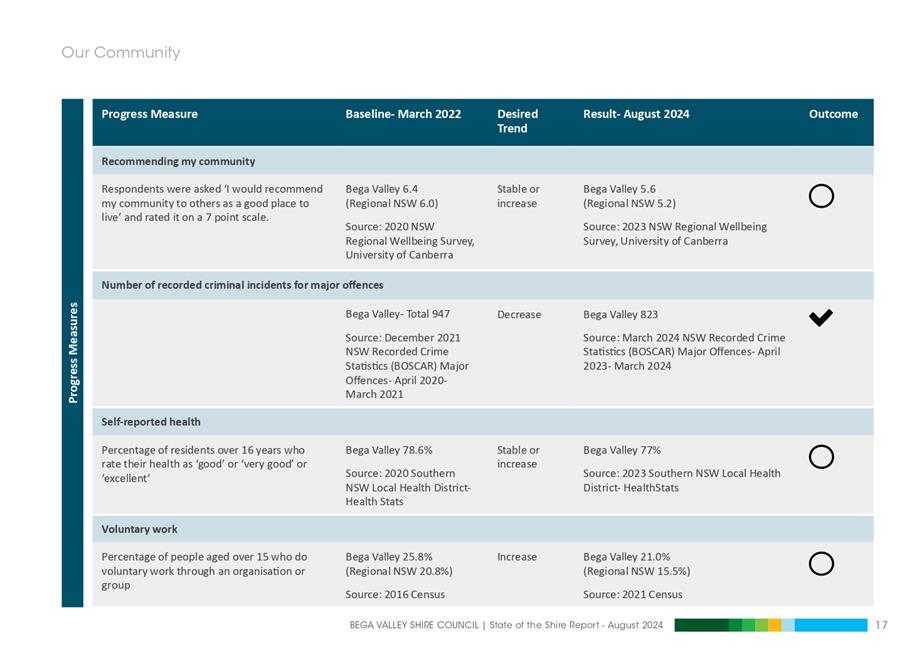Click the 'Desired Trend' column header
The image size is (917, 649).
pyautogui.click(x=518, y=121)
